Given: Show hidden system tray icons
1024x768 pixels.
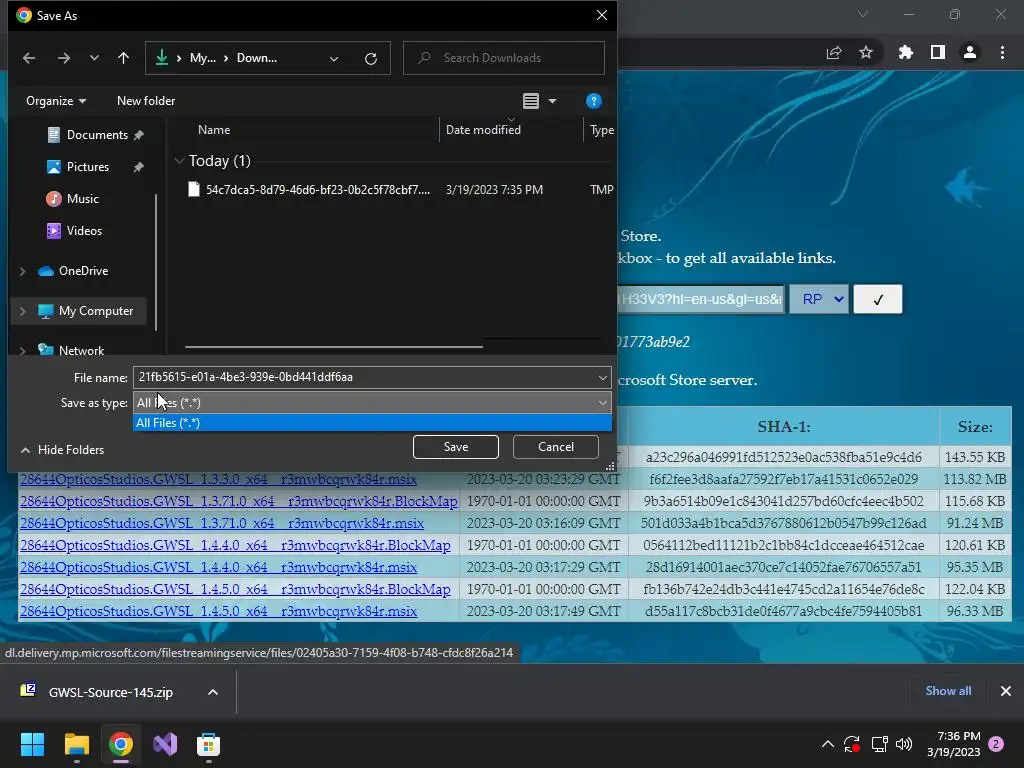Looking at the screenshot, I should [x=827, y=744].
